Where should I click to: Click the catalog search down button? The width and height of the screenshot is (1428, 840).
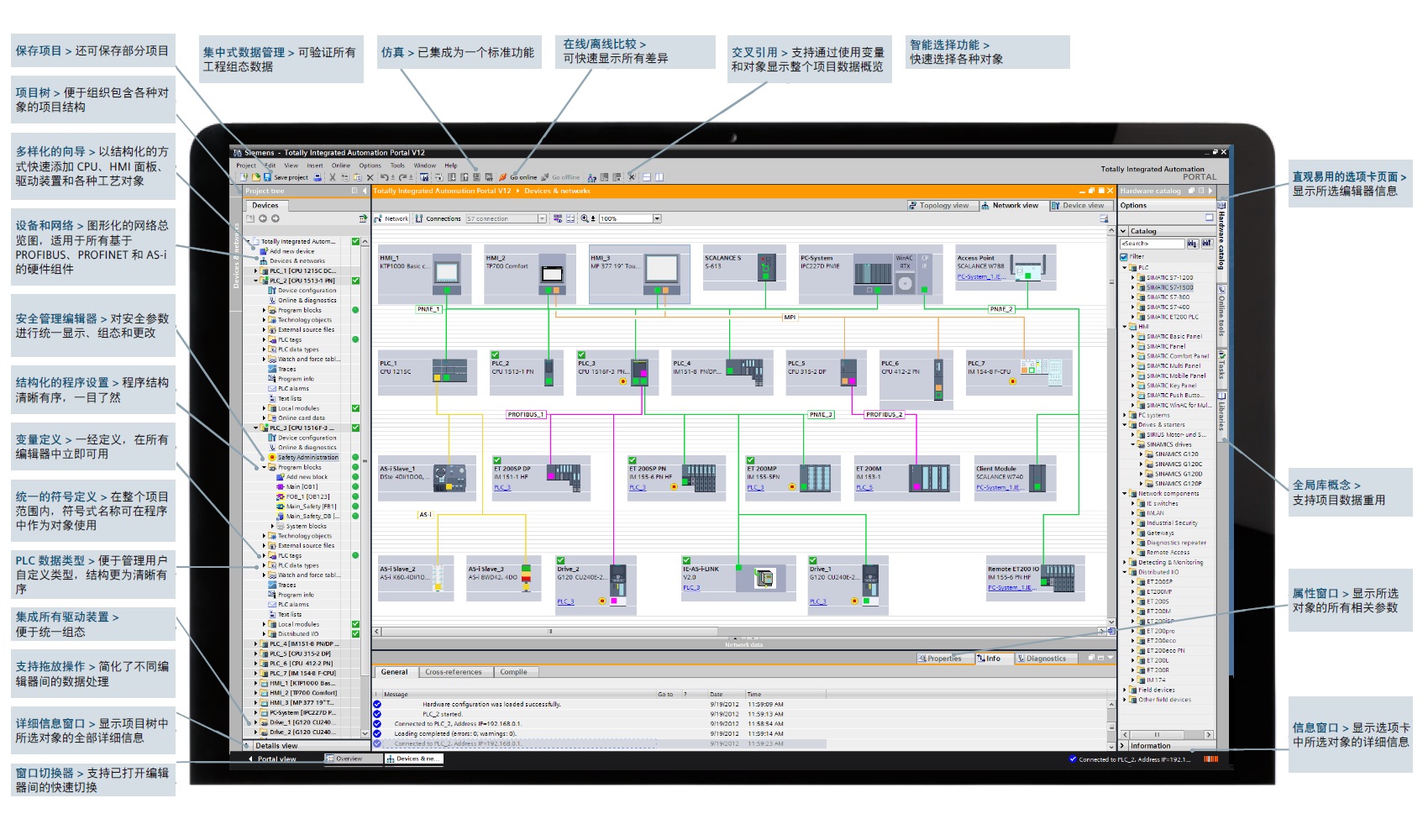1192,244
